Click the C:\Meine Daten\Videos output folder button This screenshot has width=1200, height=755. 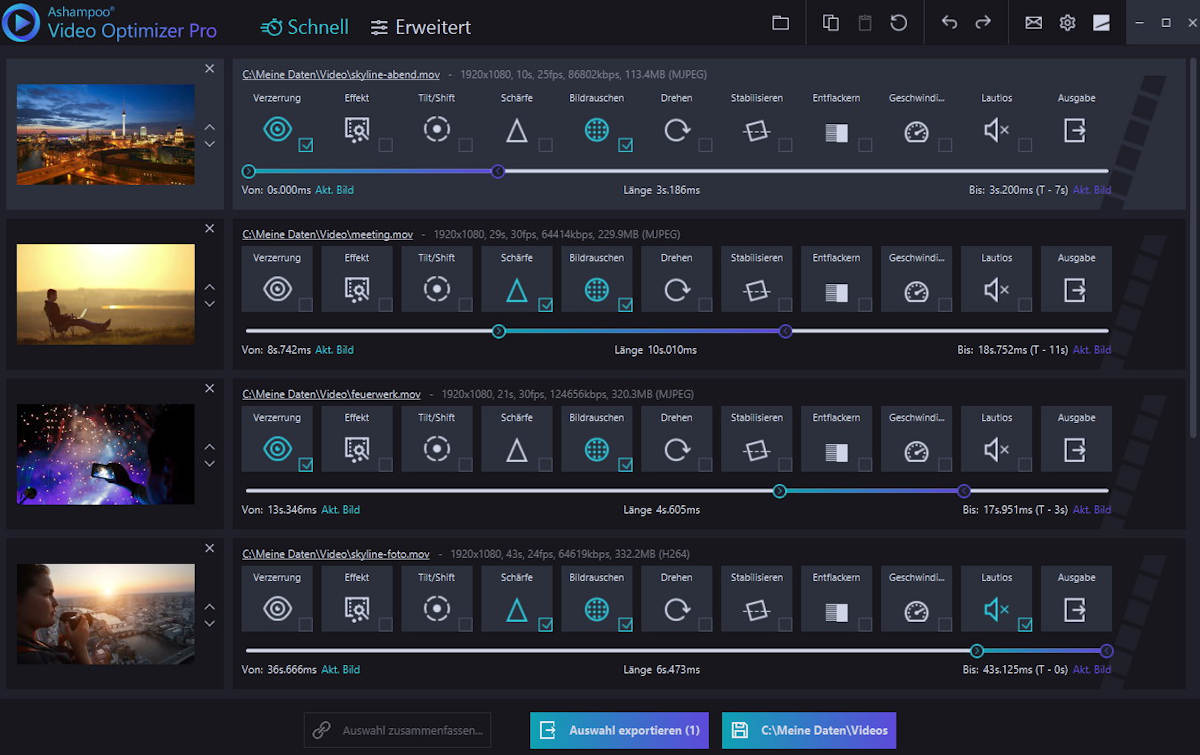(x=809, y=731)
